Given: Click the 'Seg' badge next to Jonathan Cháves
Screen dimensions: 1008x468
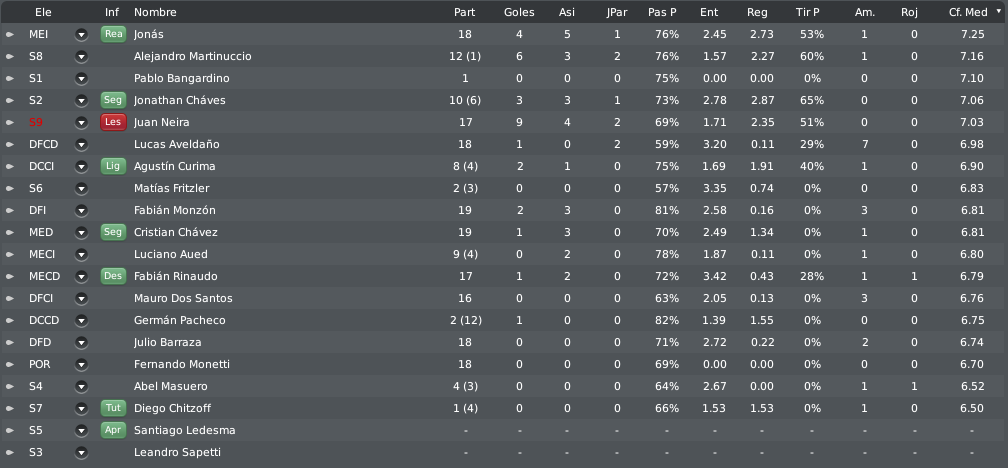Looking at the screenshot, I should pos(113,100).
